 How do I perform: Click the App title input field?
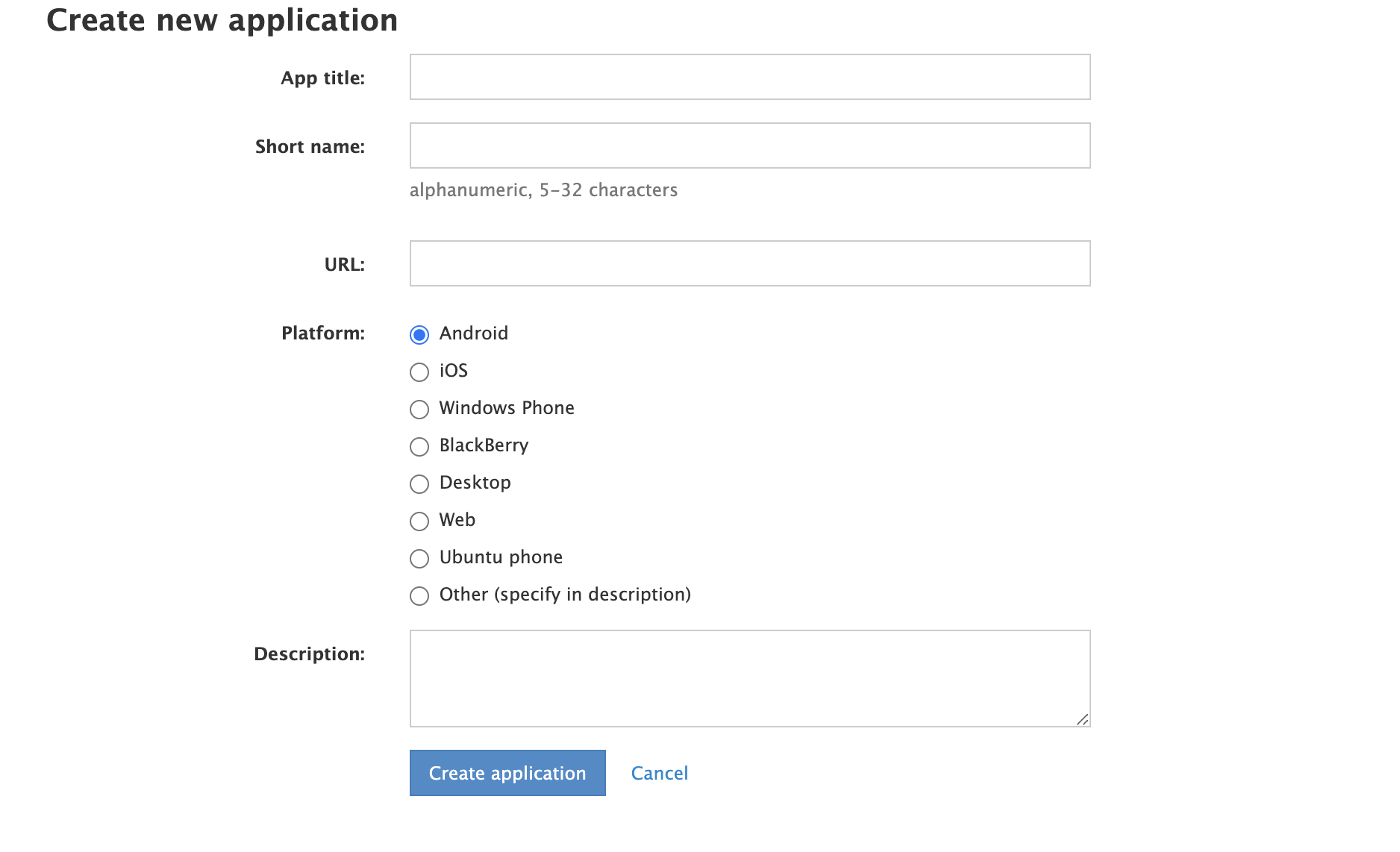click(749, 77)
